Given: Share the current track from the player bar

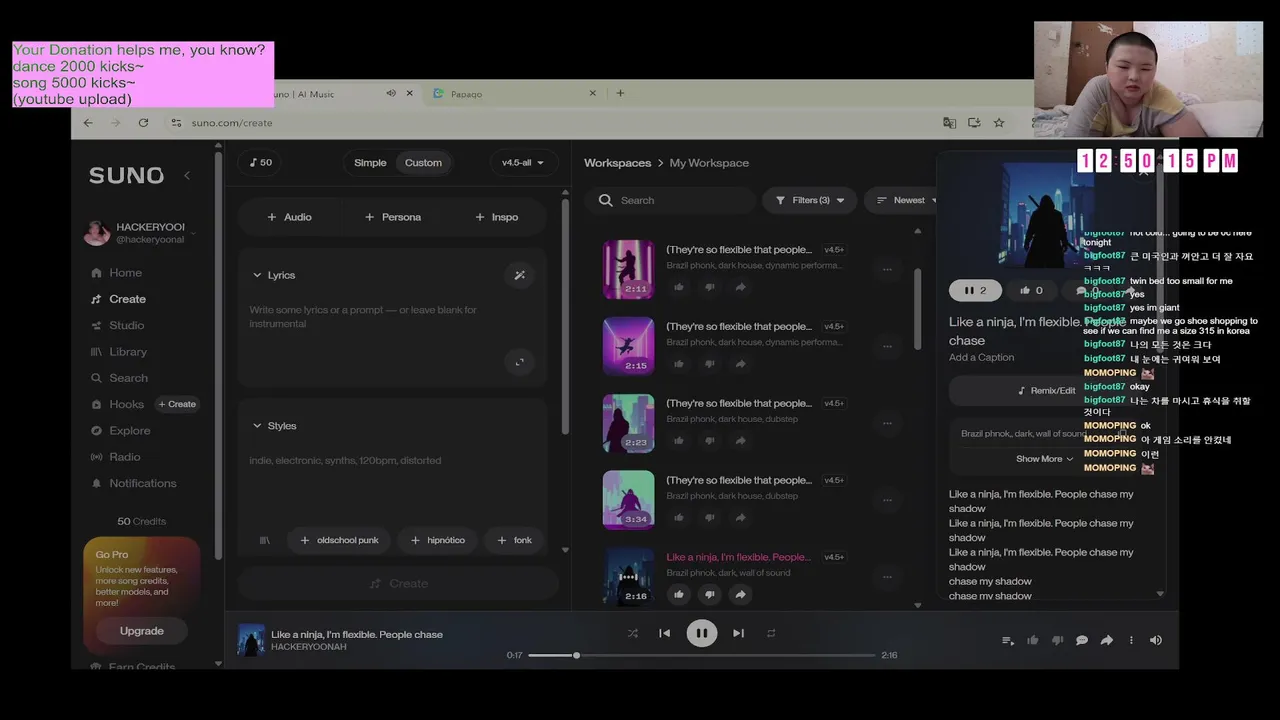Looking at the screenshot, I should point(1107,640).
